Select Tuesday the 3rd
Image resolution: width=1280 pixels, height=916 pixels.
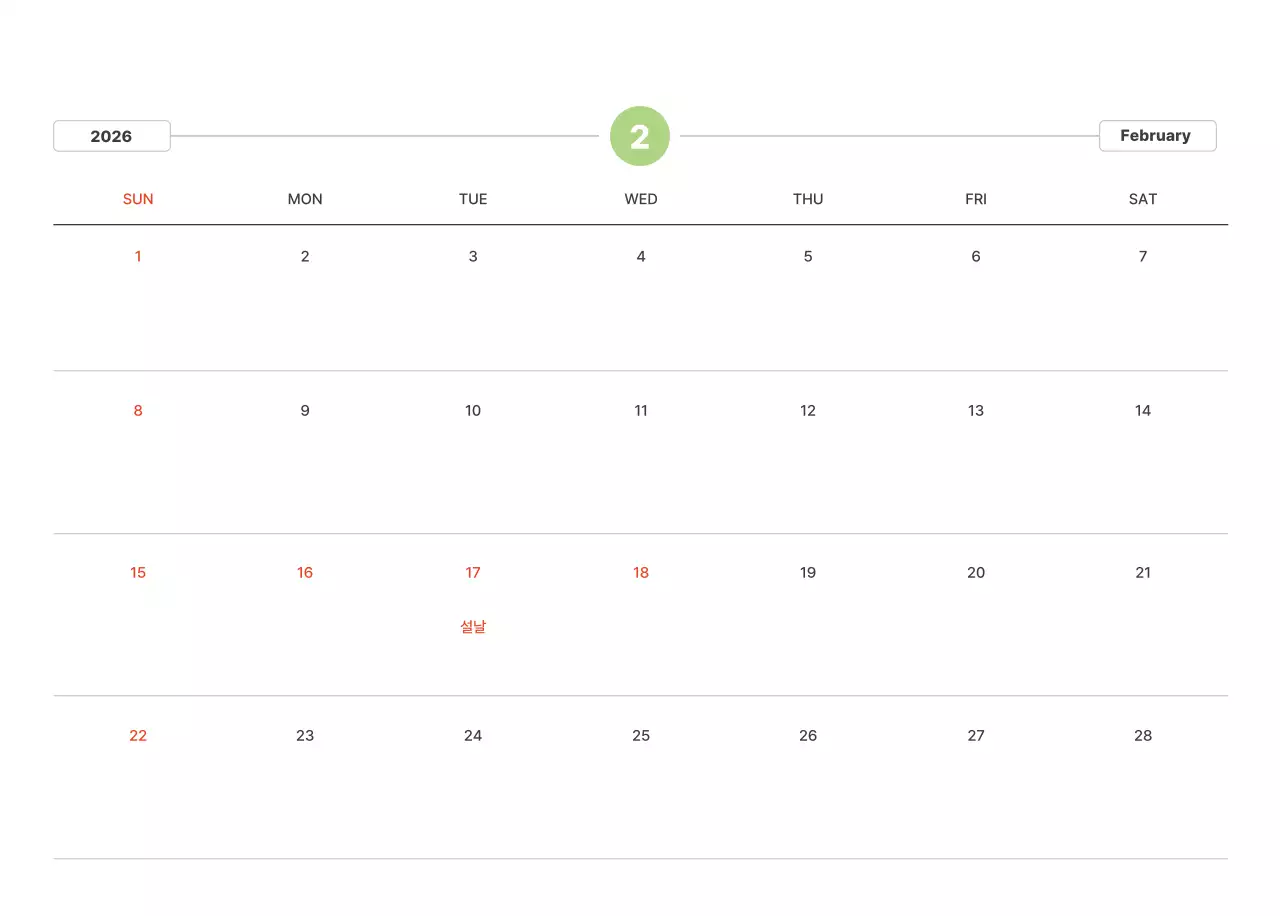pos(473,257)
